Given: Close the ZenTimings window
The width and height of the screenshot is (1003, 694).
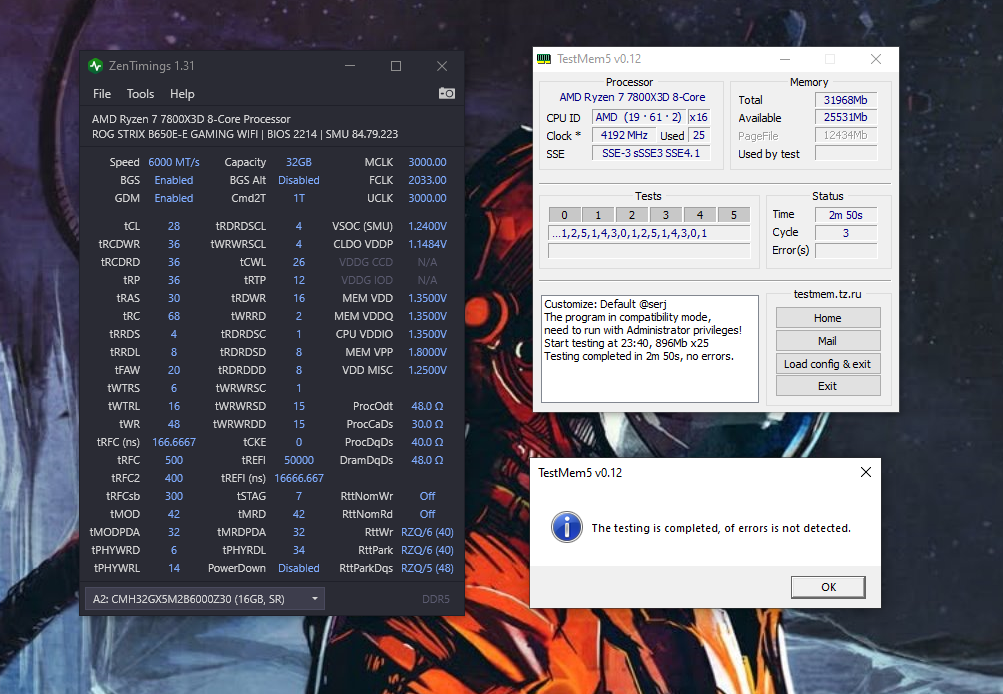Looking at the screenshot, I should pyautogui.click(x=442, y=66).
